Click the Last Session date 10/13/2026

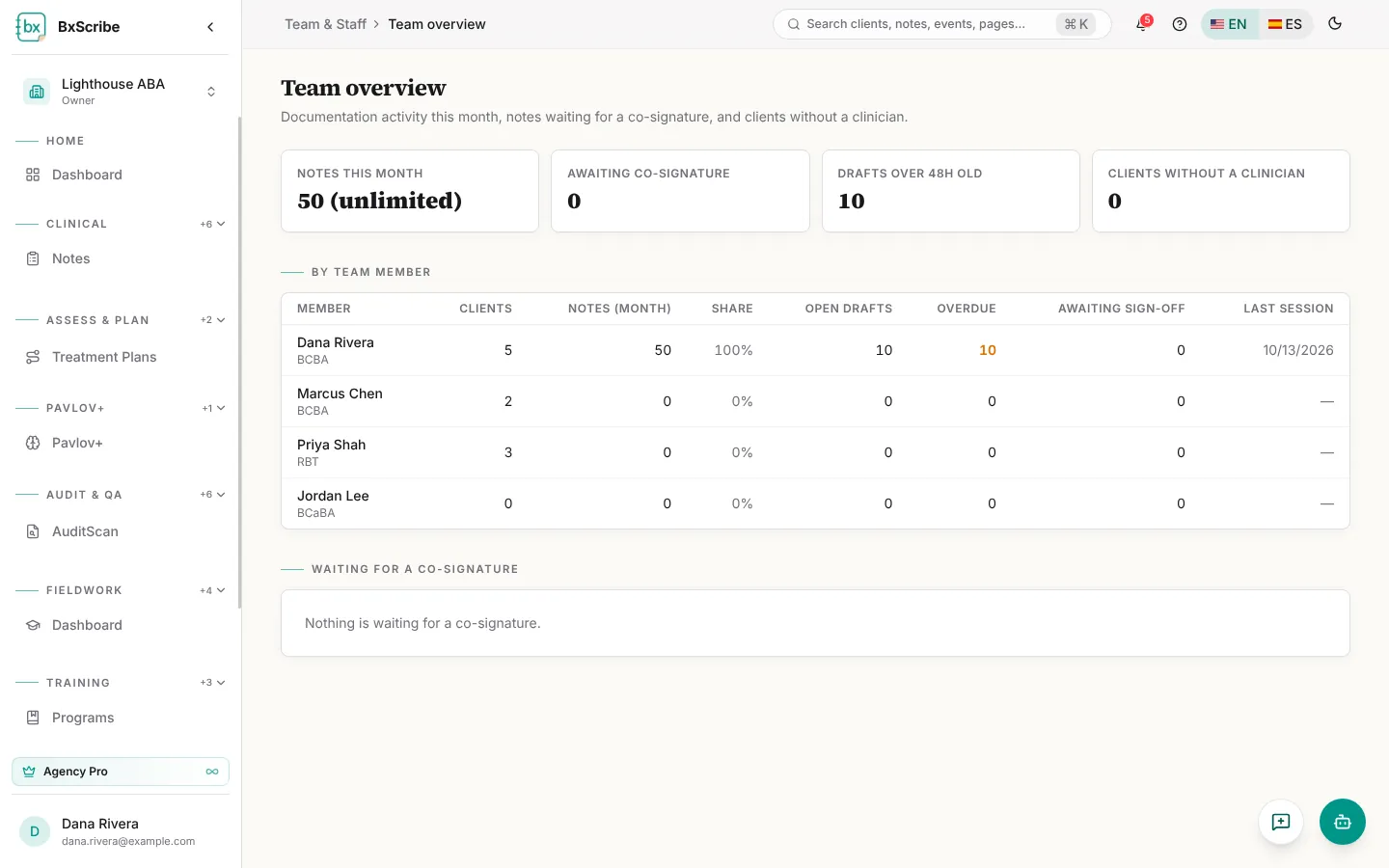pyautogui.click(x=1298, y=350)
